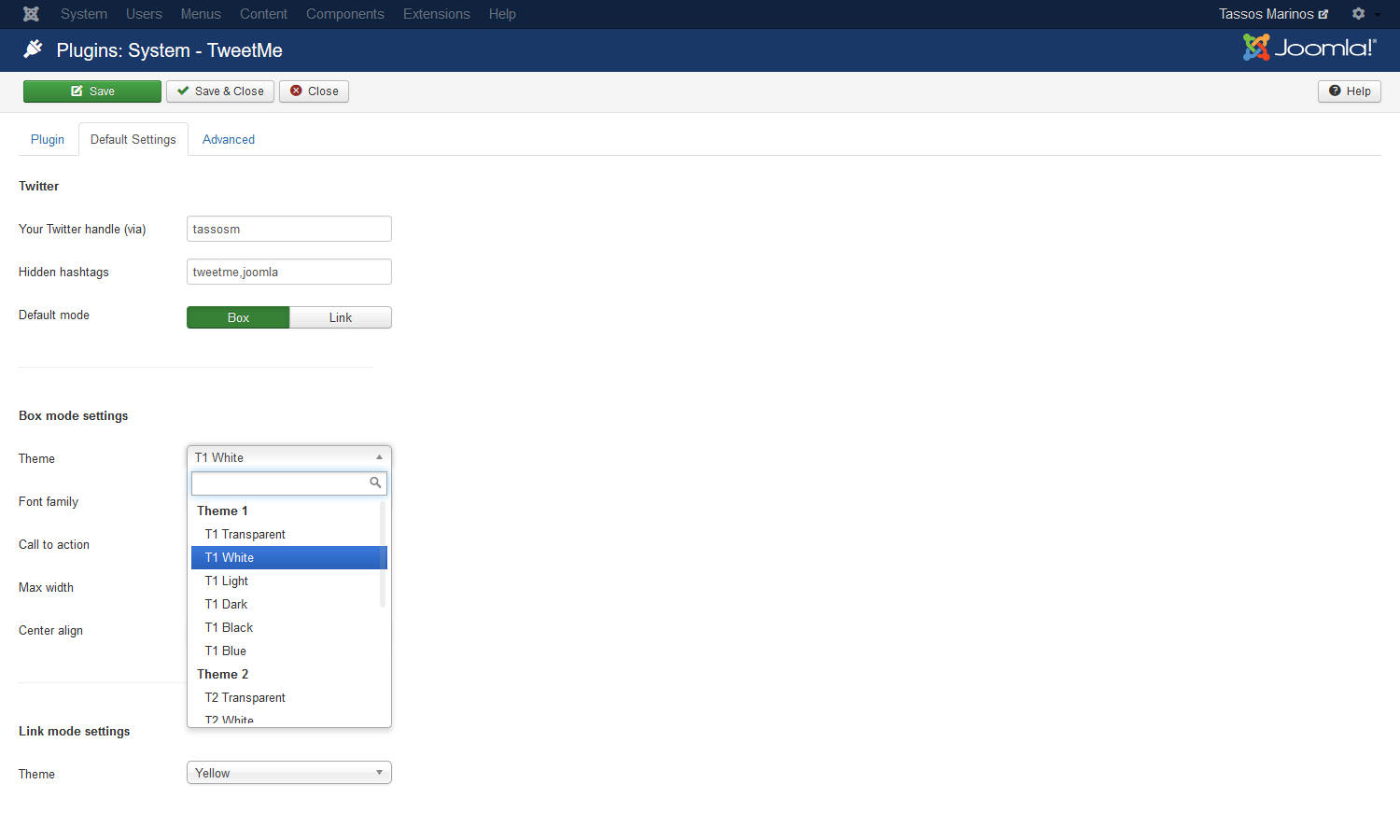Open the Components menu
The height and width of the screenshot is (840, 1400).
[x=345, y=14]
